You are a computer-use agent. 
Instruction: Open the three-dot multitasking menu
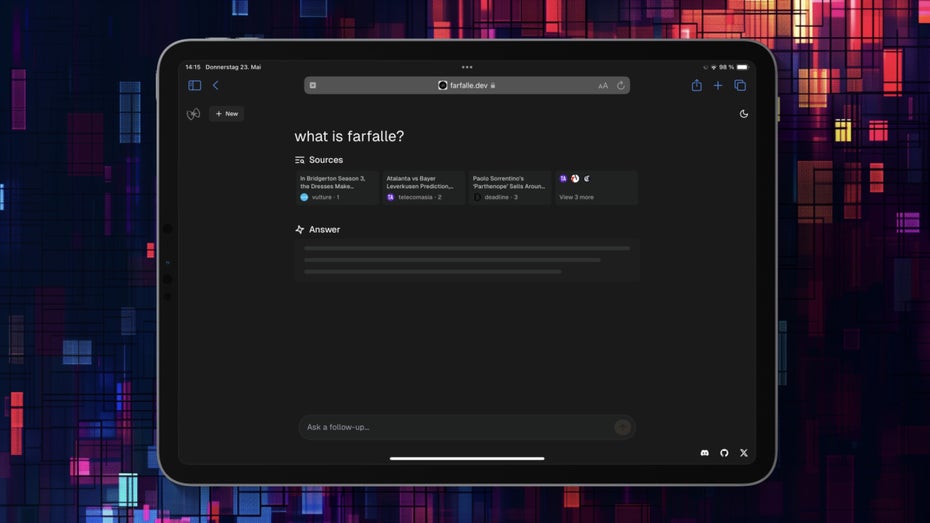466,67
